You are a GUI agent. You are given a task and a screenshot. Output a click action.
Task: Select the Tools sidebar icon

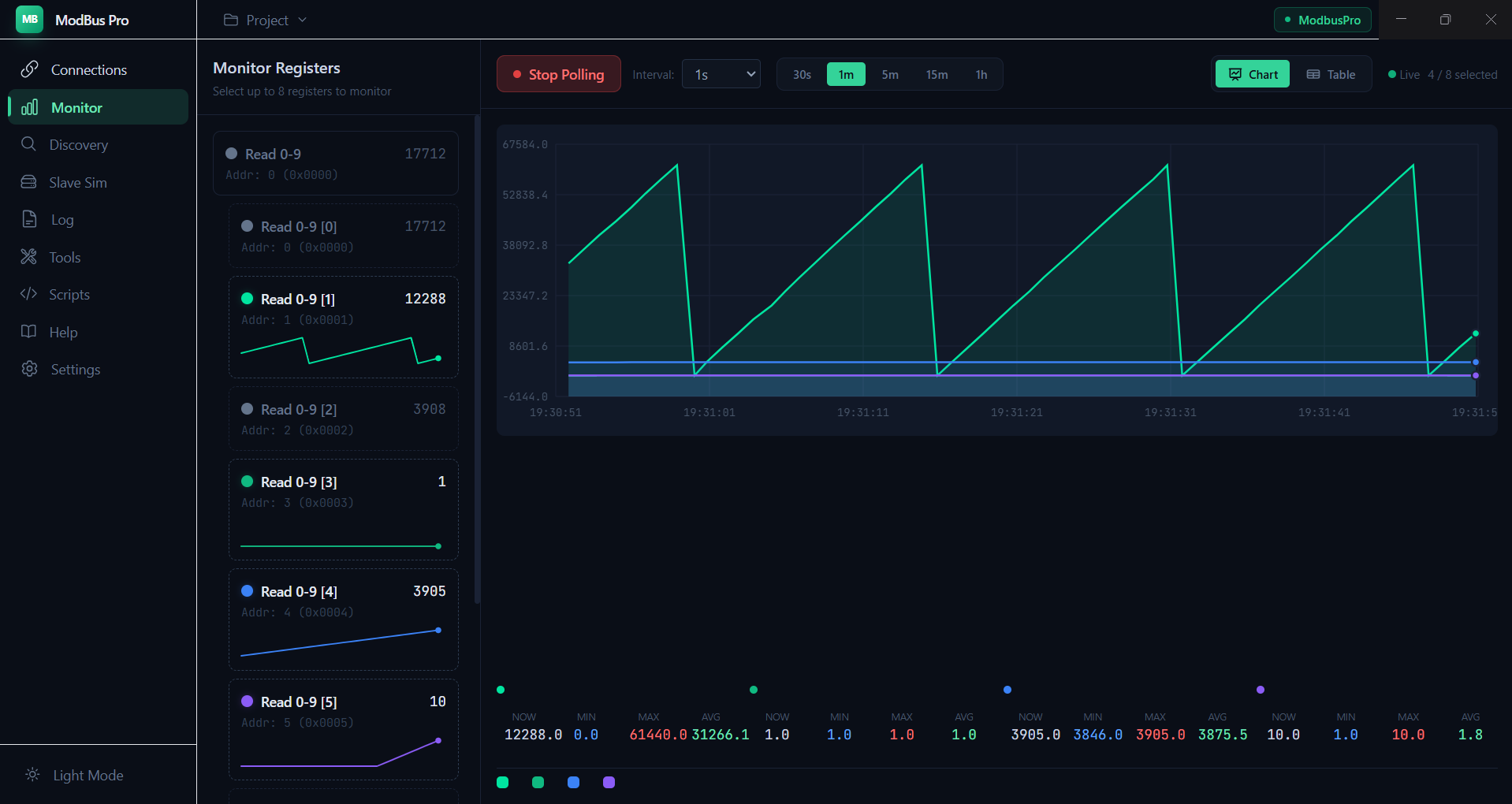(65, 257)
